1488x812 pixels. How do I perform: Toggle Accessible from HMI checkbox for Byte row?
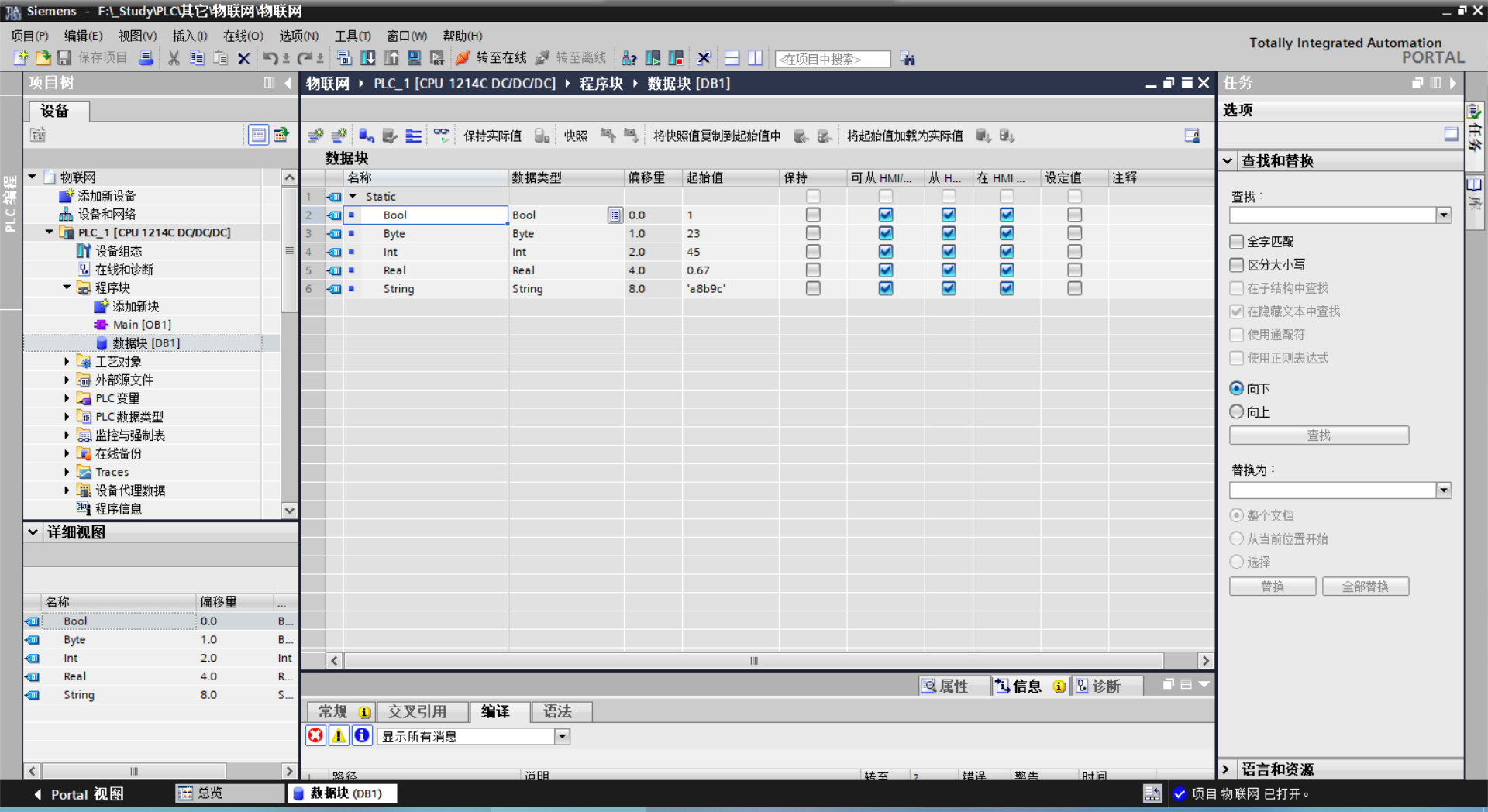(886, 233)
